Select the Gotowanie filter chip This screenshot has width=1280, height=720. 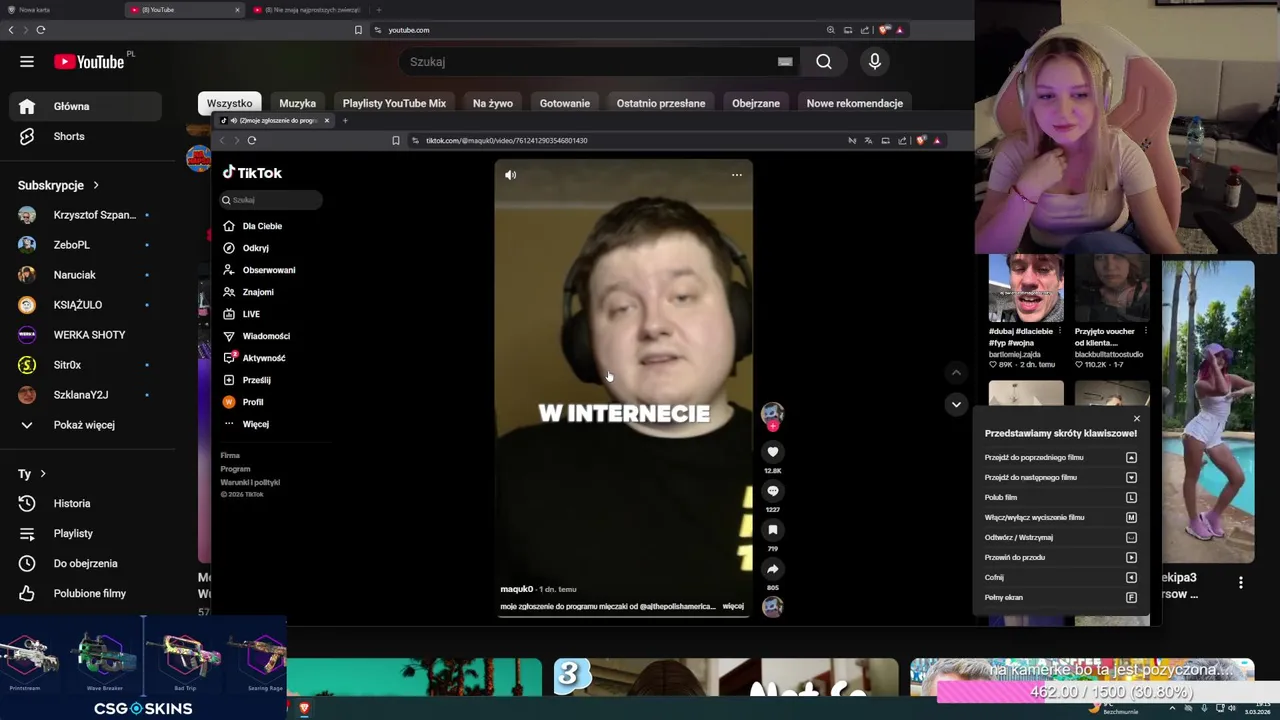click(565, 103)
